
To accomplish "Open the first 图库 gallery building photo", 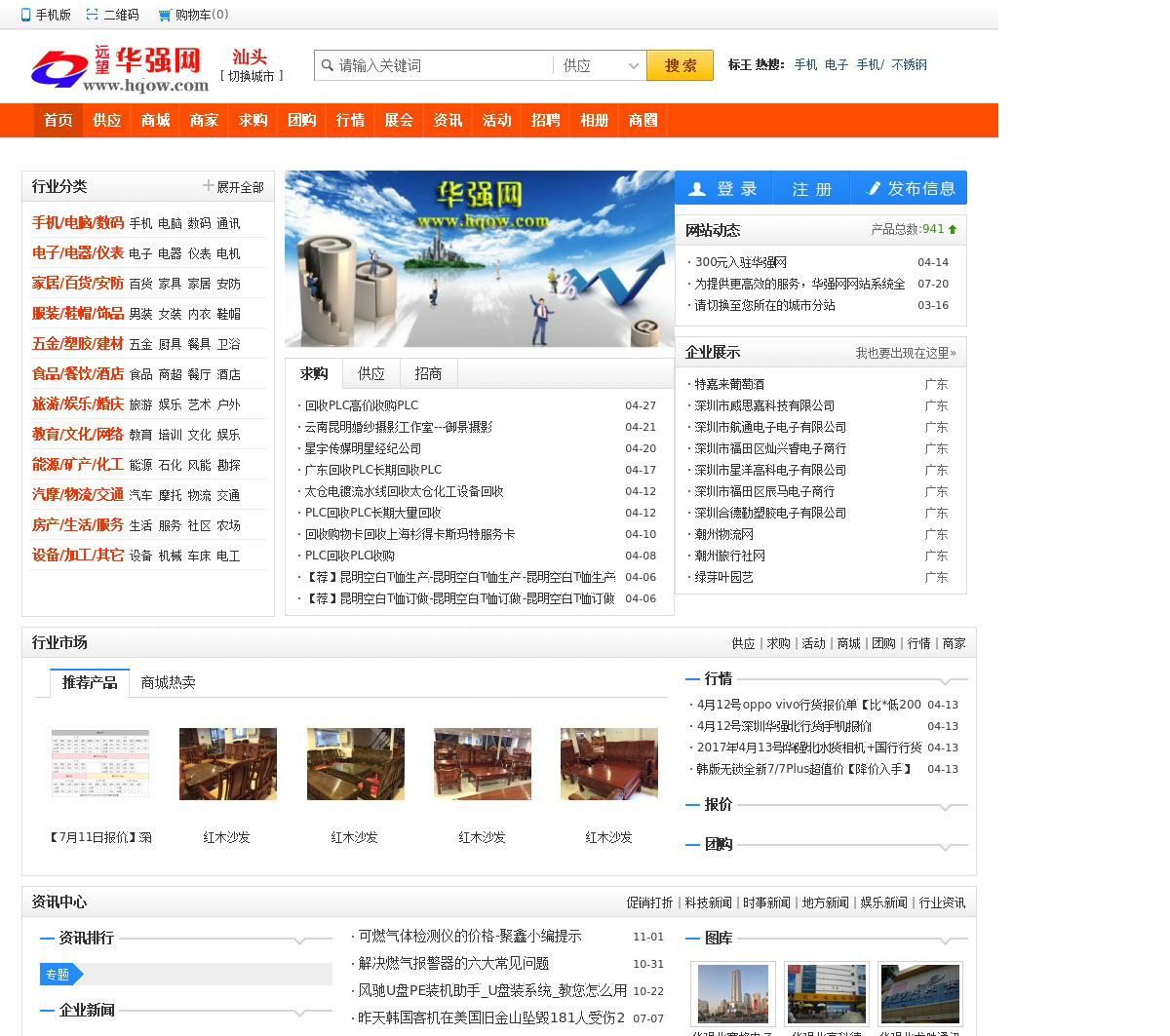I will point(733,994).
